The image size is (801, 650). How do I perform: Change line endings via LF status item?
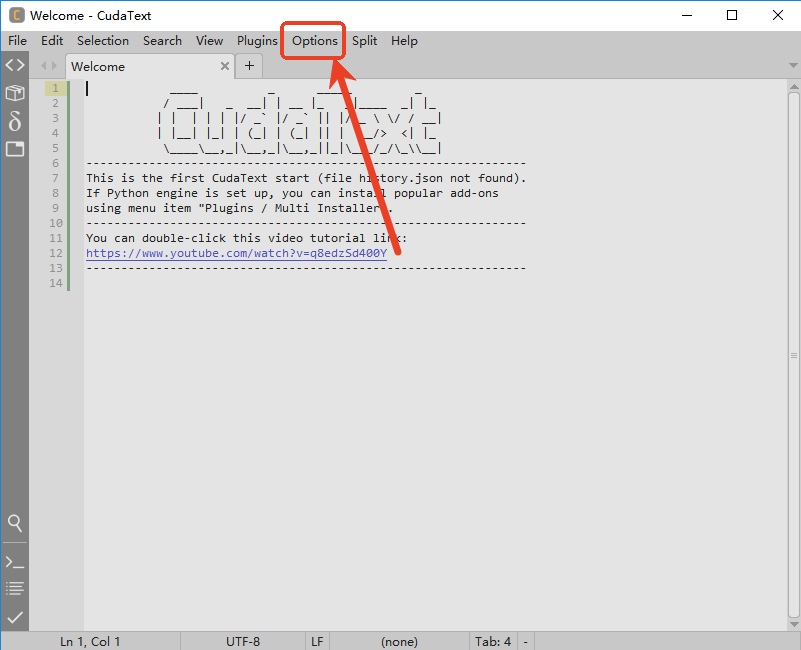[x=316, y=641]
